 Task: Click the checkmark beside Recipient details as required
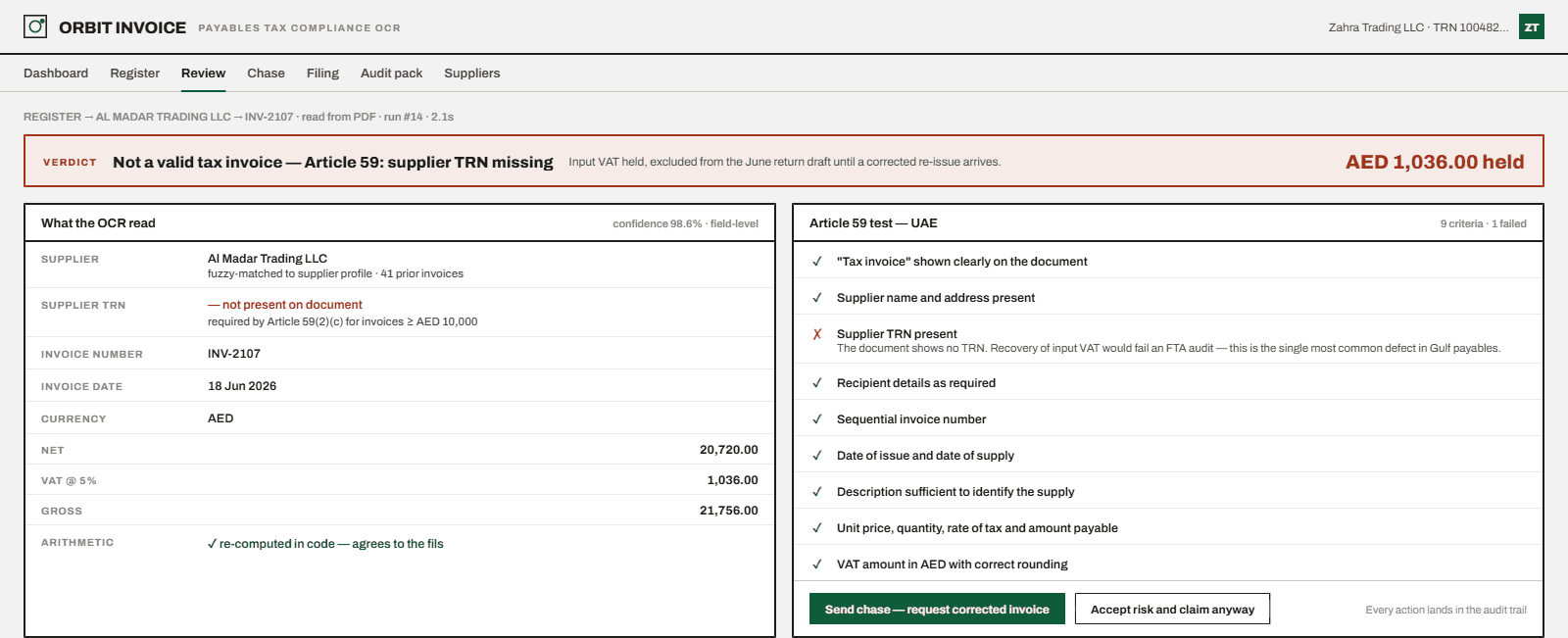(817, 383)
